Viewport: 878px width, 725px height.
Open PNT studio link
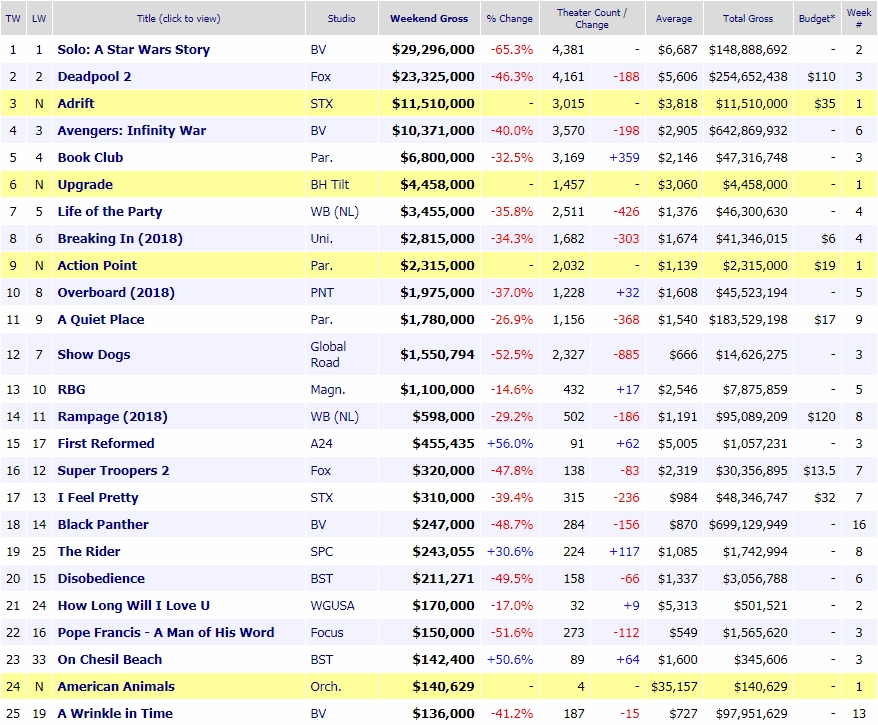(322, 292)
